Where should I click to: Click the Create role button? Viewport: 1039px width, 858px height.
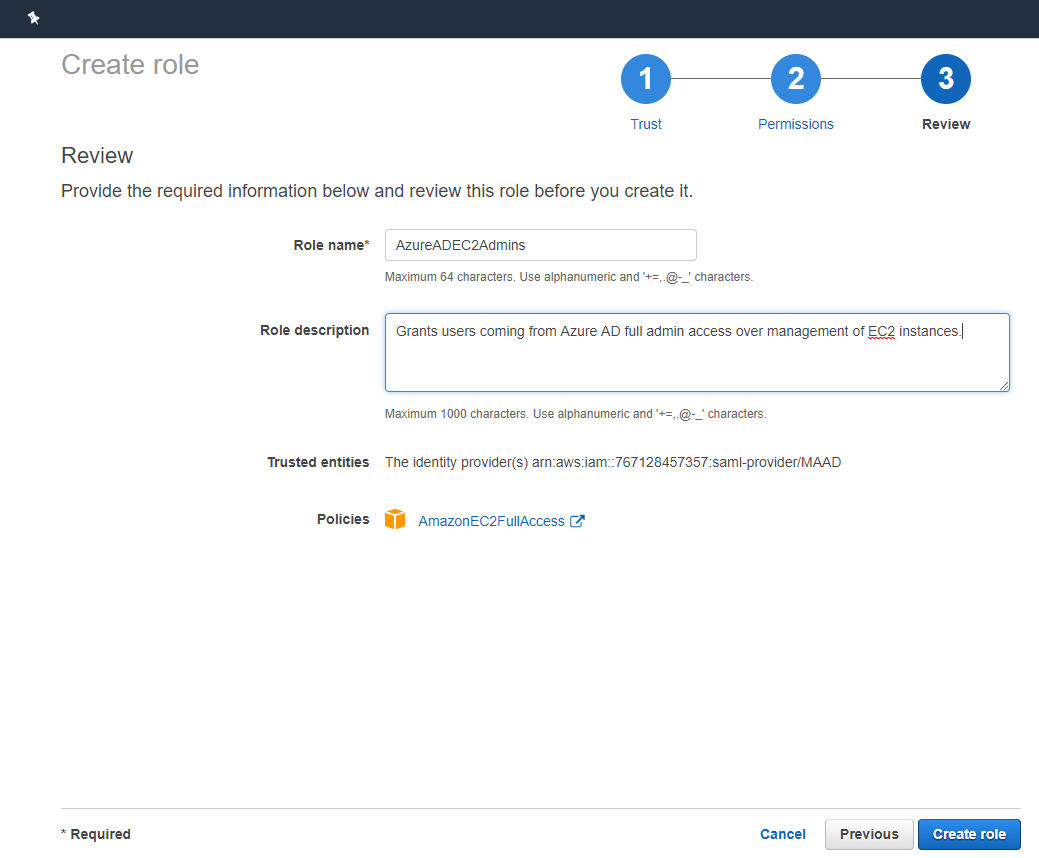(969, 834)
